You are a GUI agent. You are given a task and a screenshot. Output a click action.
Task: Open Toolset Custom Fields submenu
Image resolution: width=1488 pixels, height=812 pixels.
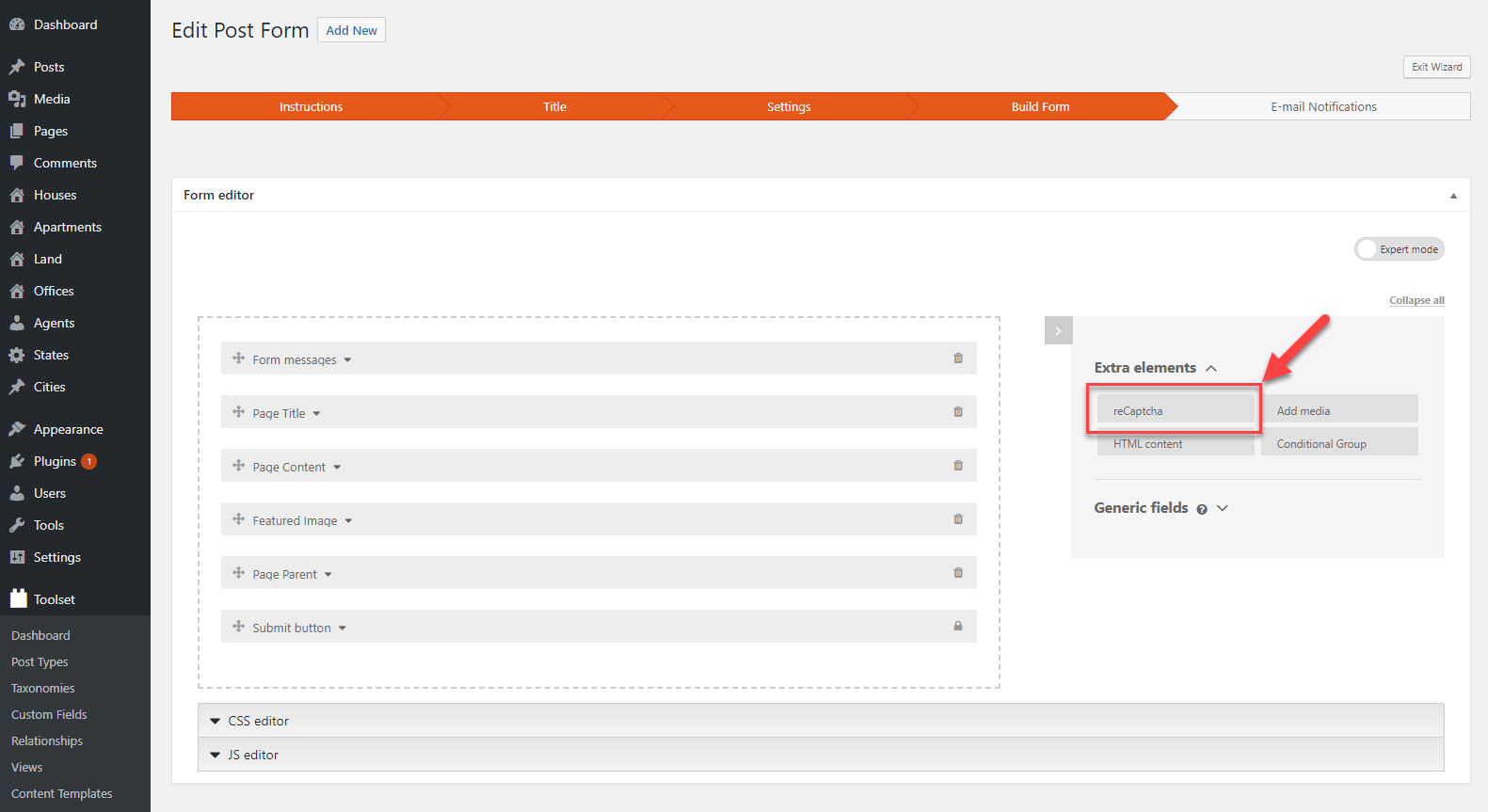point(49,714)
